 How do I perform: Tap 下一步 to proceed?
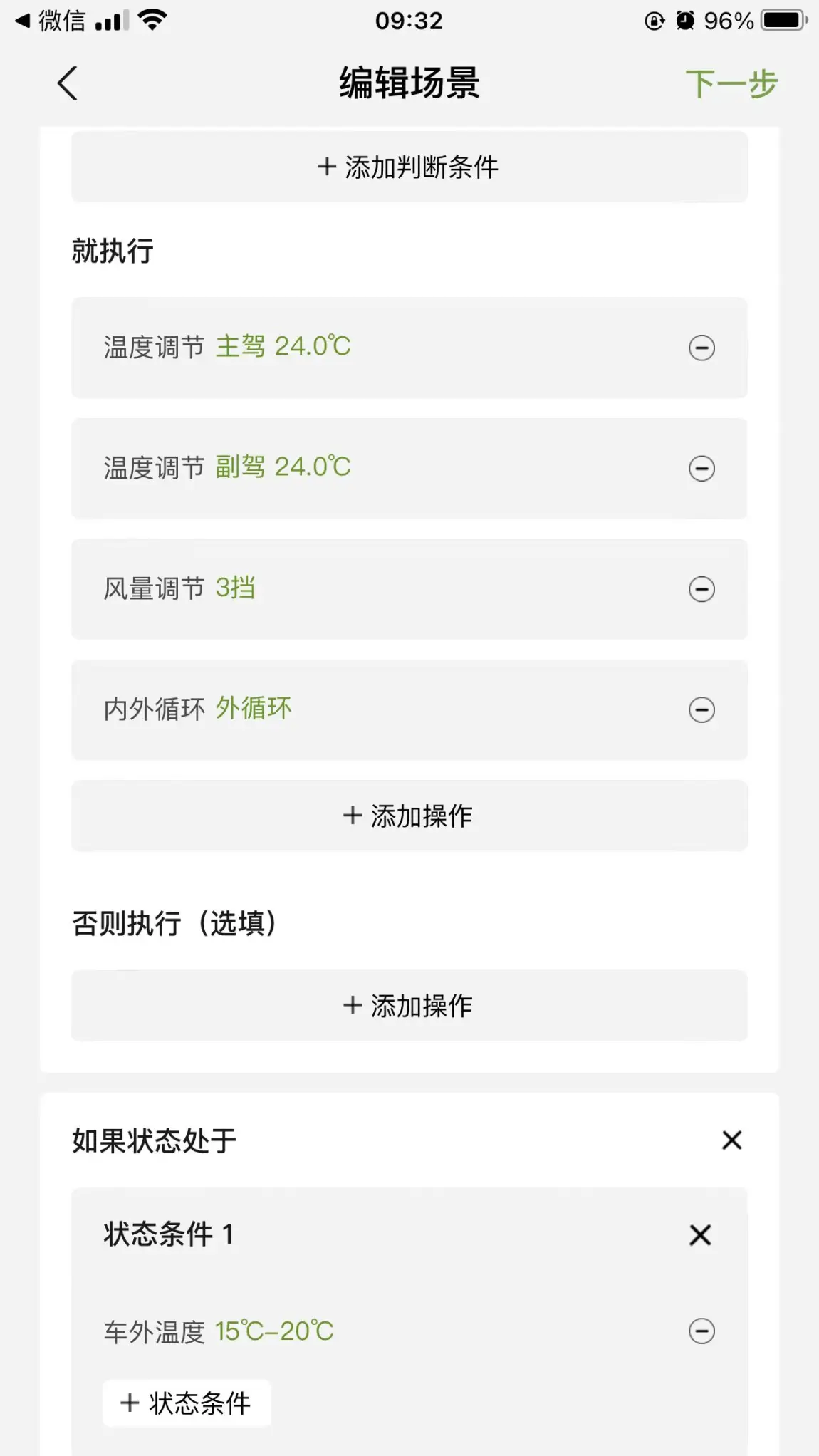tap(731, 84)
